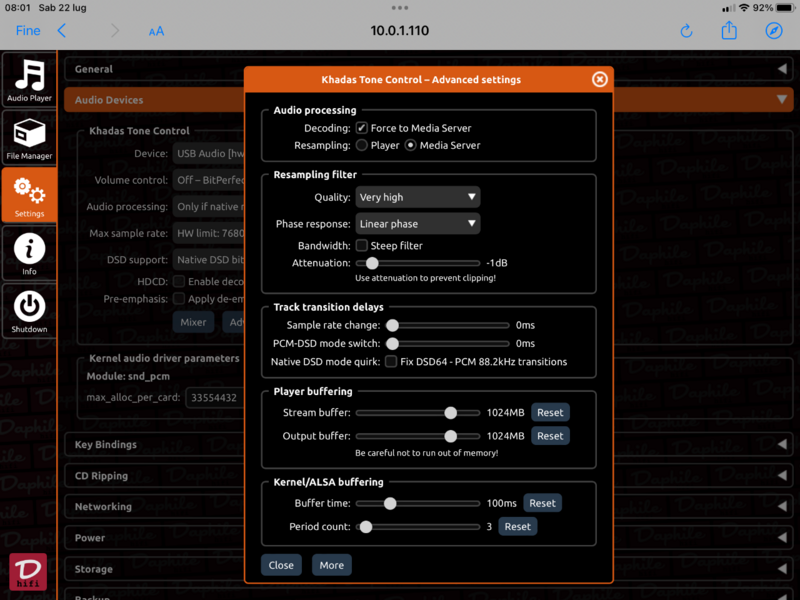Open the Phase response dropdown

coord(418,224)
